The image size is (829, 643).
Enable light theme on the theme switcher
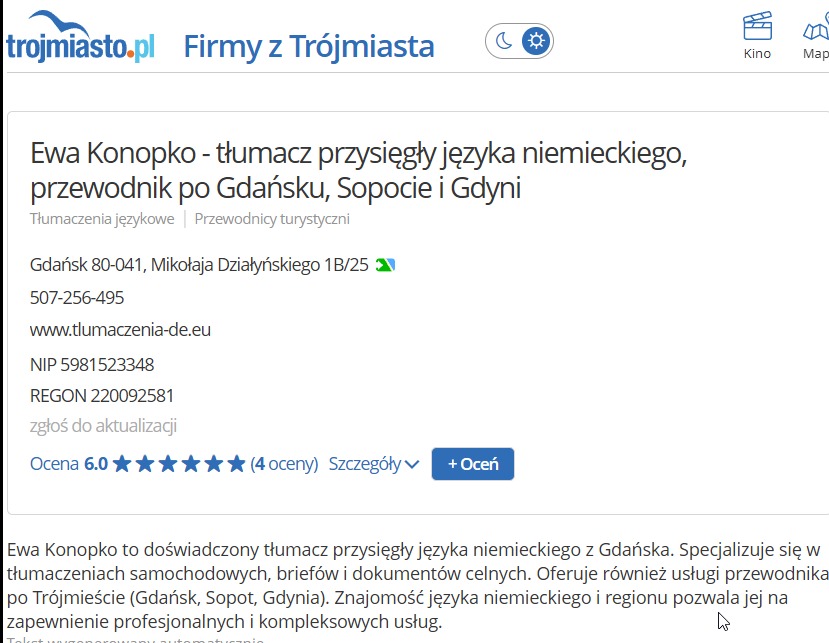[x=535, y=40]
